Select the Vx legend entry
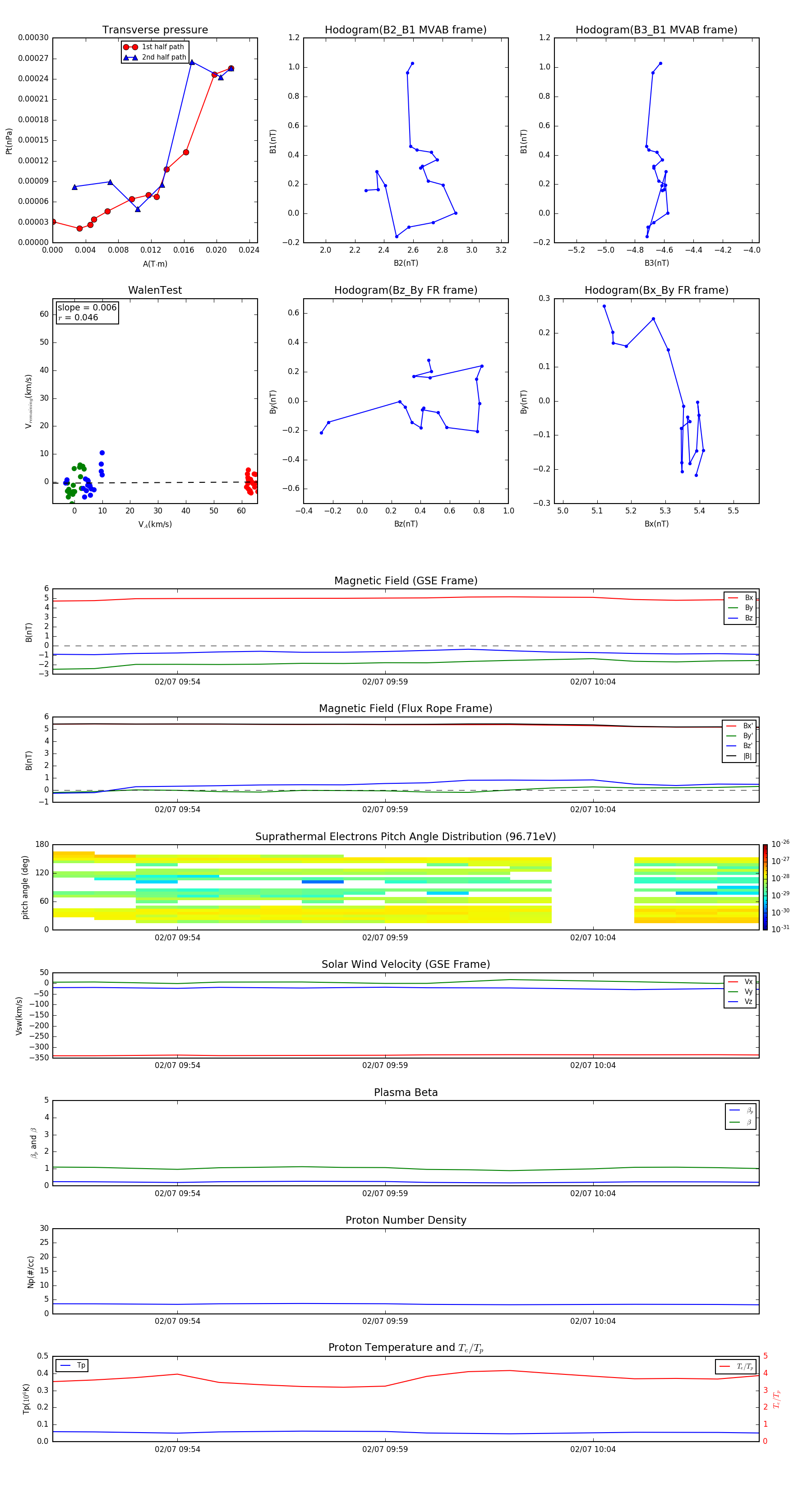The image size is (812, 1489). tap(740, 981)
